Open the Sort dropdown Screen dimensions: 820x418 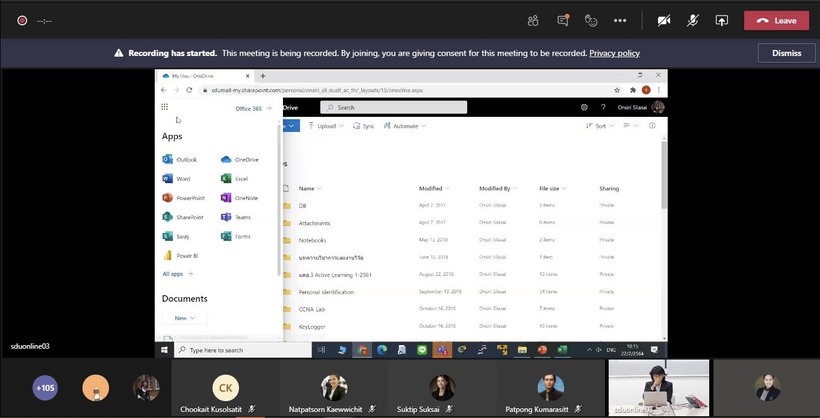pyautogui.click(x=600, y=126)
